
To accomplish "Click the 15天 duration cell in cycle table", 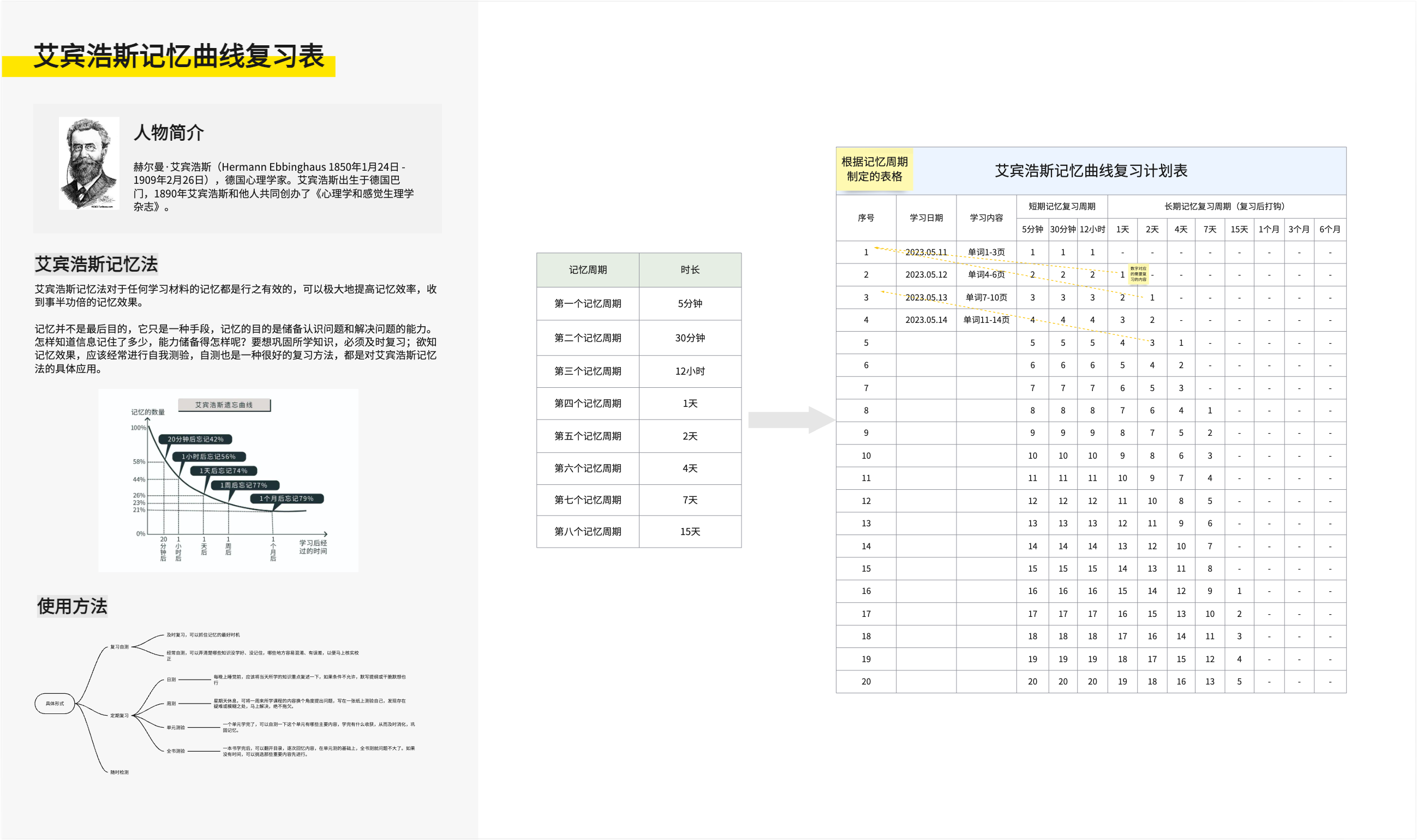I will click(x=690, y=532).
